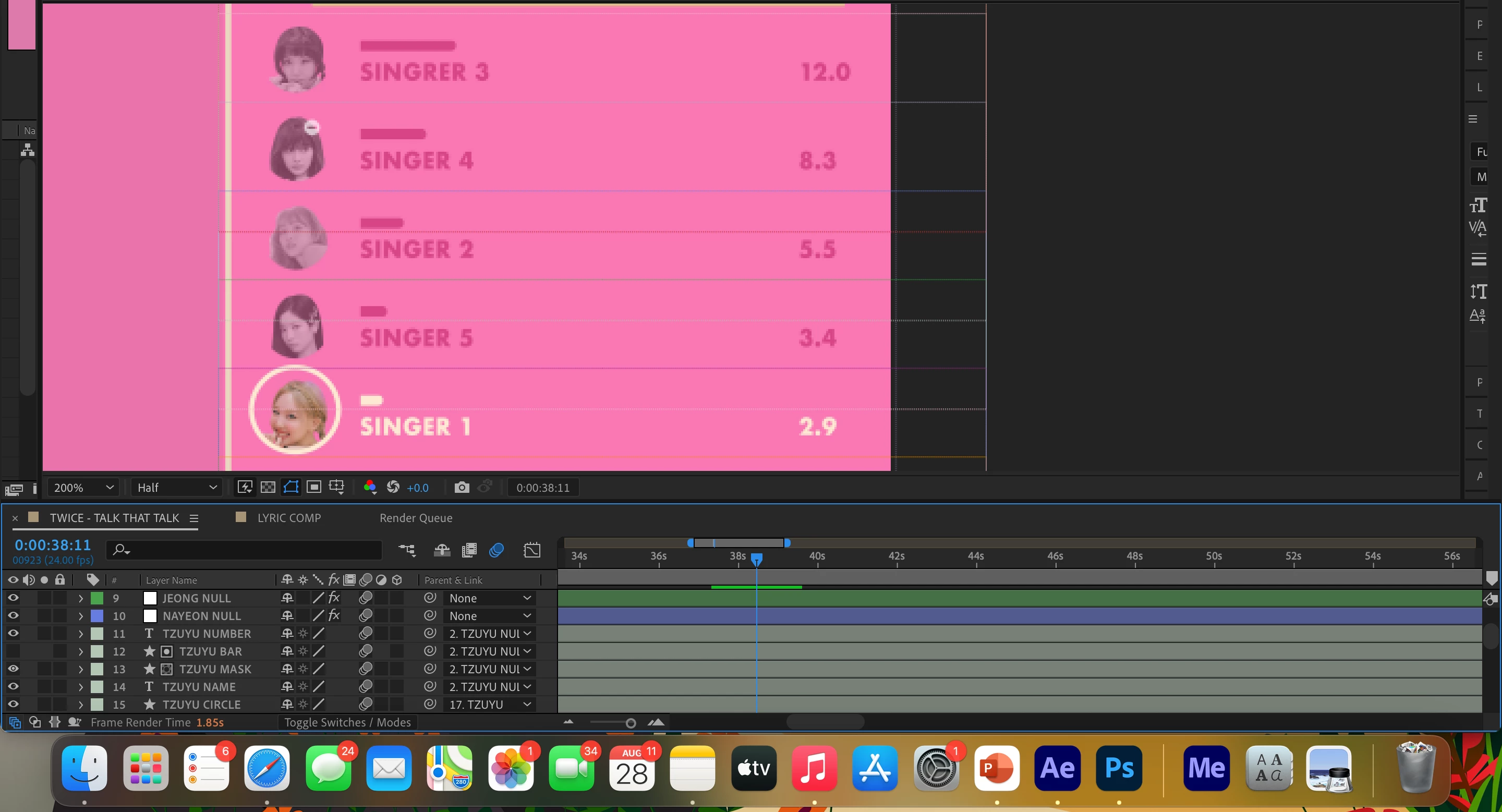Click Toggle Switches / Modes button
The height and width of the screenshot is (812, 1502).
click(x=347, y=722)
